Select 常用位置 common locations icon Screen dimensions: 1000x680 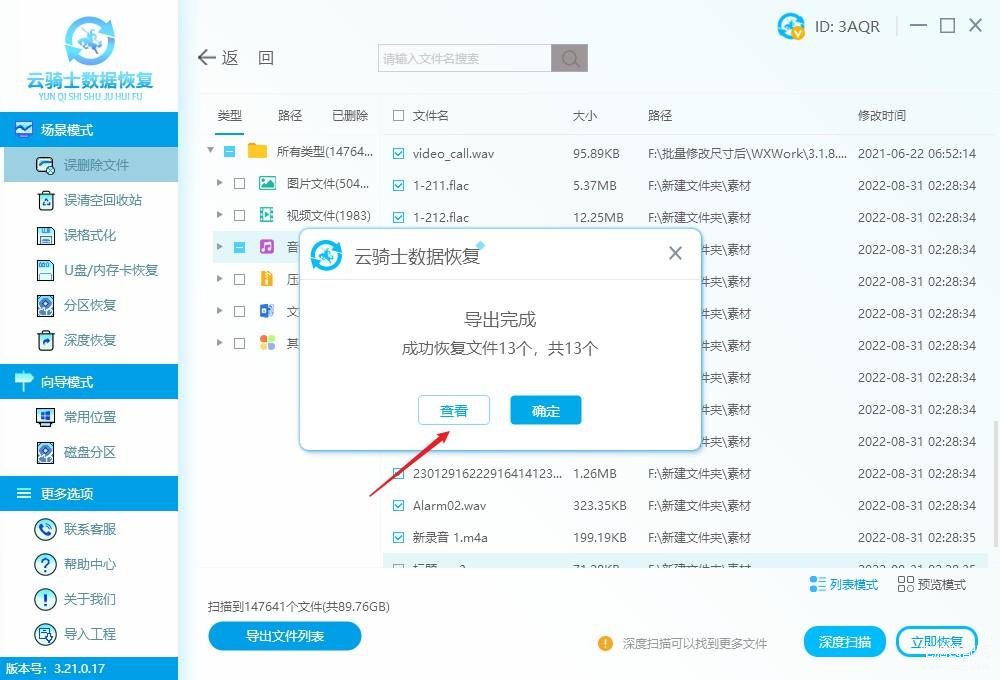tap(46, 417)
